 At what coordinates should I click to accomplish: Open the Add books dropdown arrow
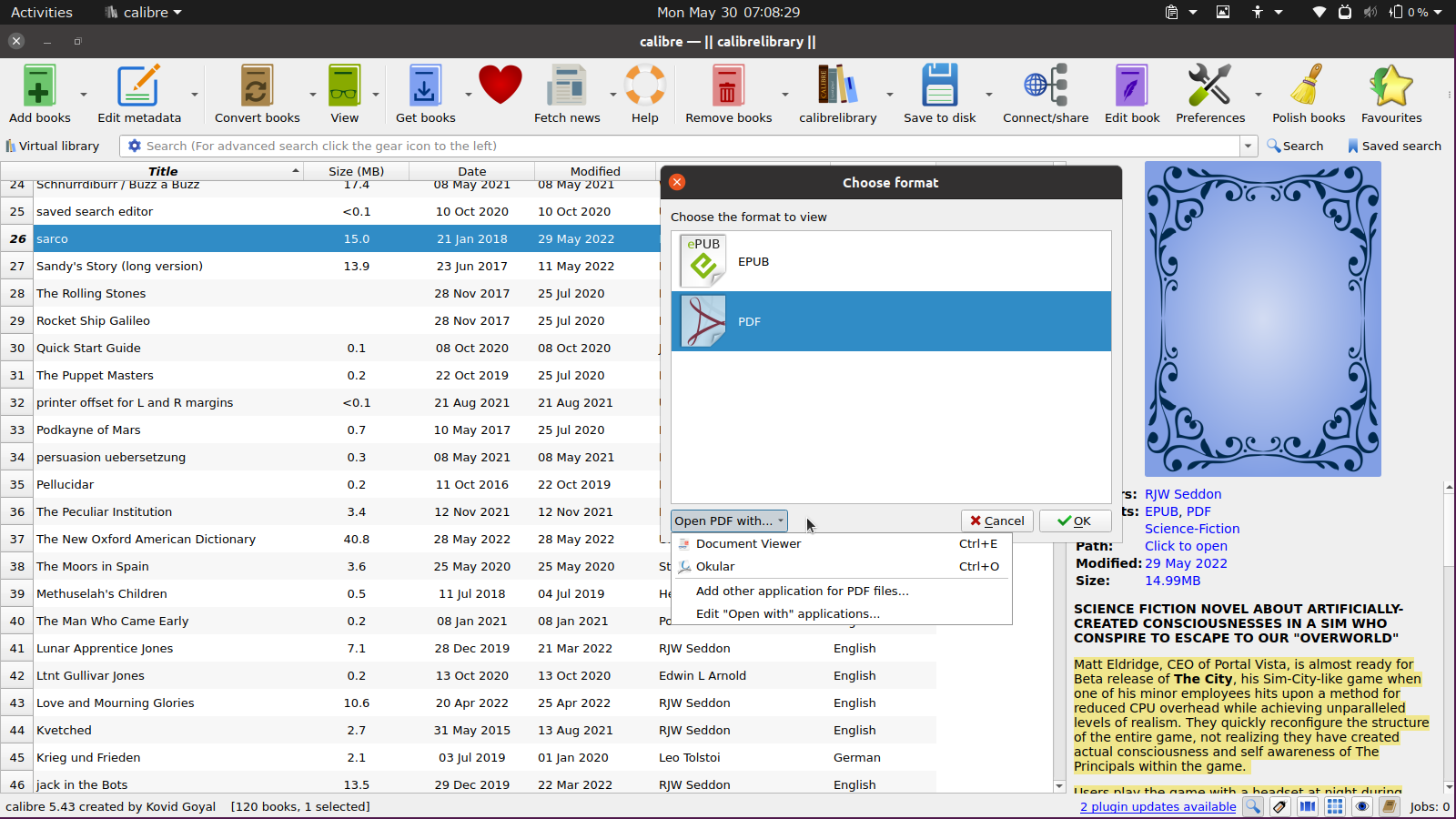(x=84, y=95)
